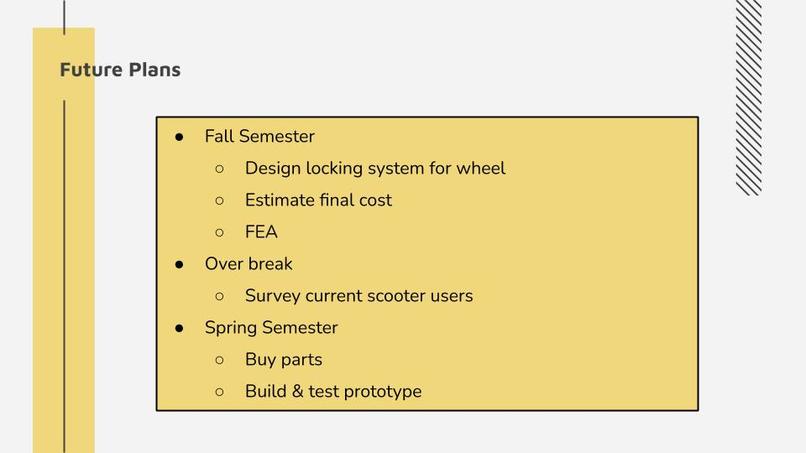Click the diagonal striped decoration graphic
Image resolution: width=806 pixels, height=453 pixels.
click(x=748, y=98)
